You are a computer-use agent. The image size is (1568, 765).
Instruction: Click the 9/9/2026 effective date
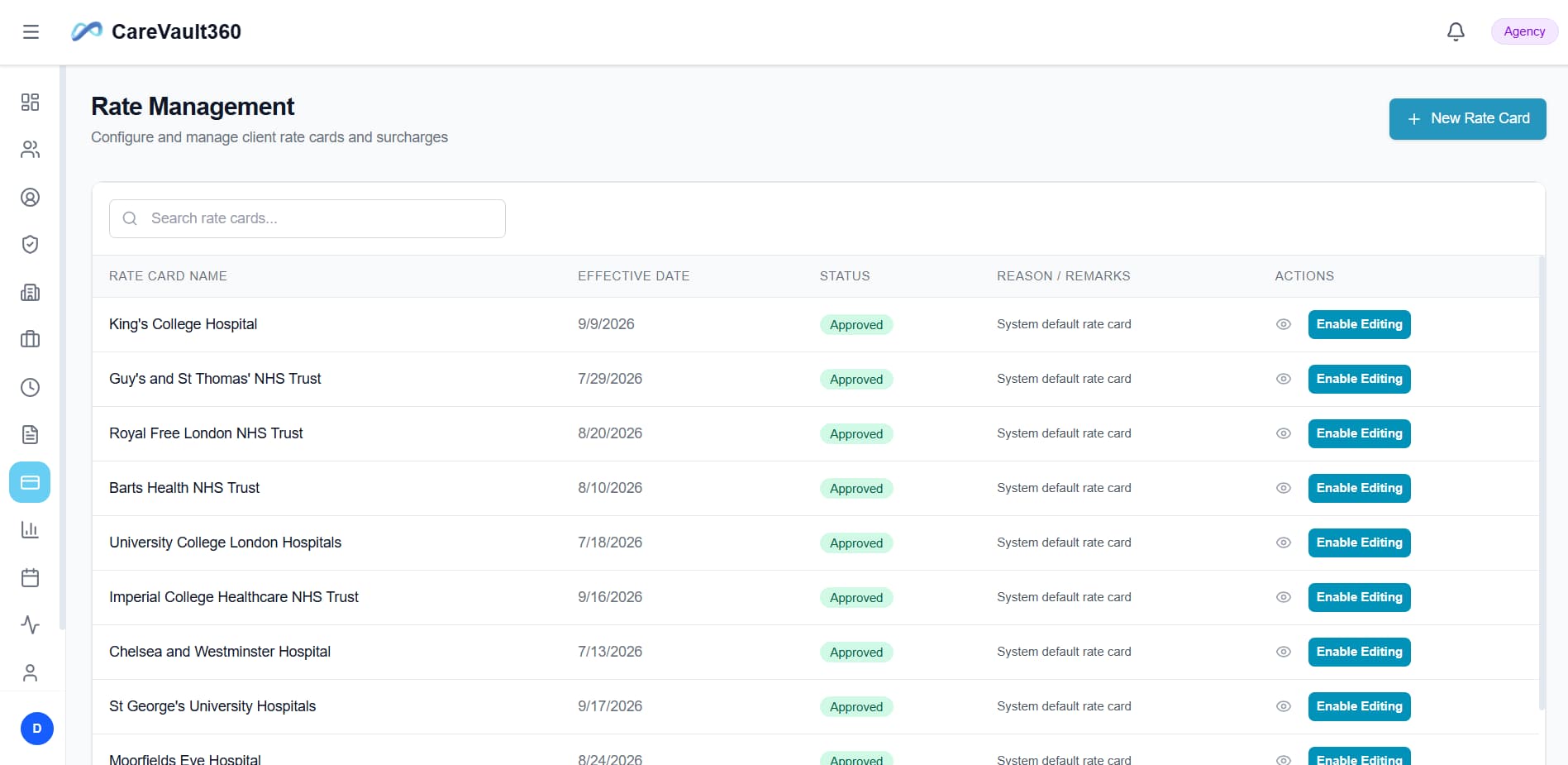pyautogui.click(x=606, y=324)
